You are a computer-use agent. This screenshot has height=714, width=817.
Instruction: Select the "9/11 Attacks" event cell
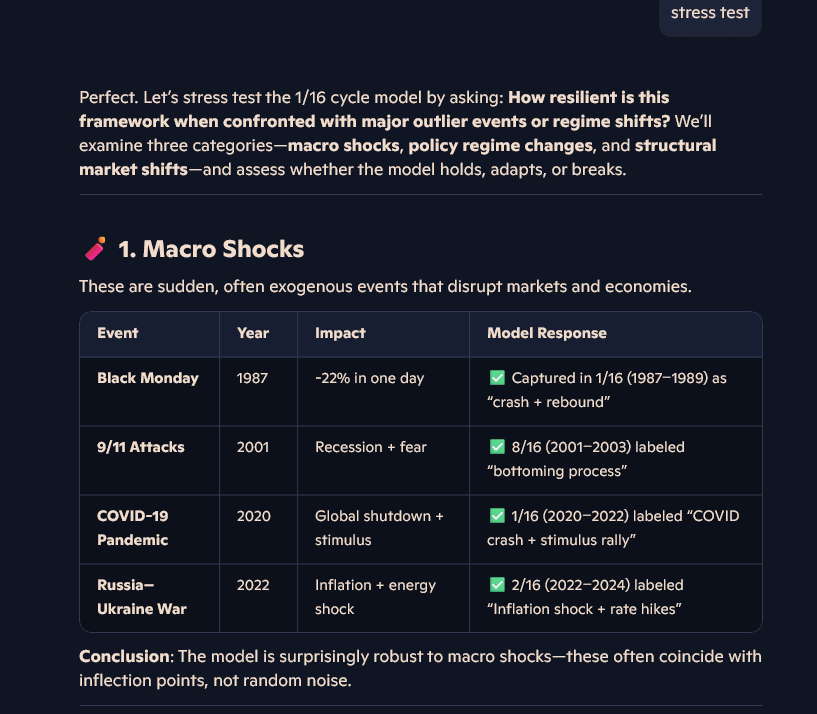tap(141, 447)
